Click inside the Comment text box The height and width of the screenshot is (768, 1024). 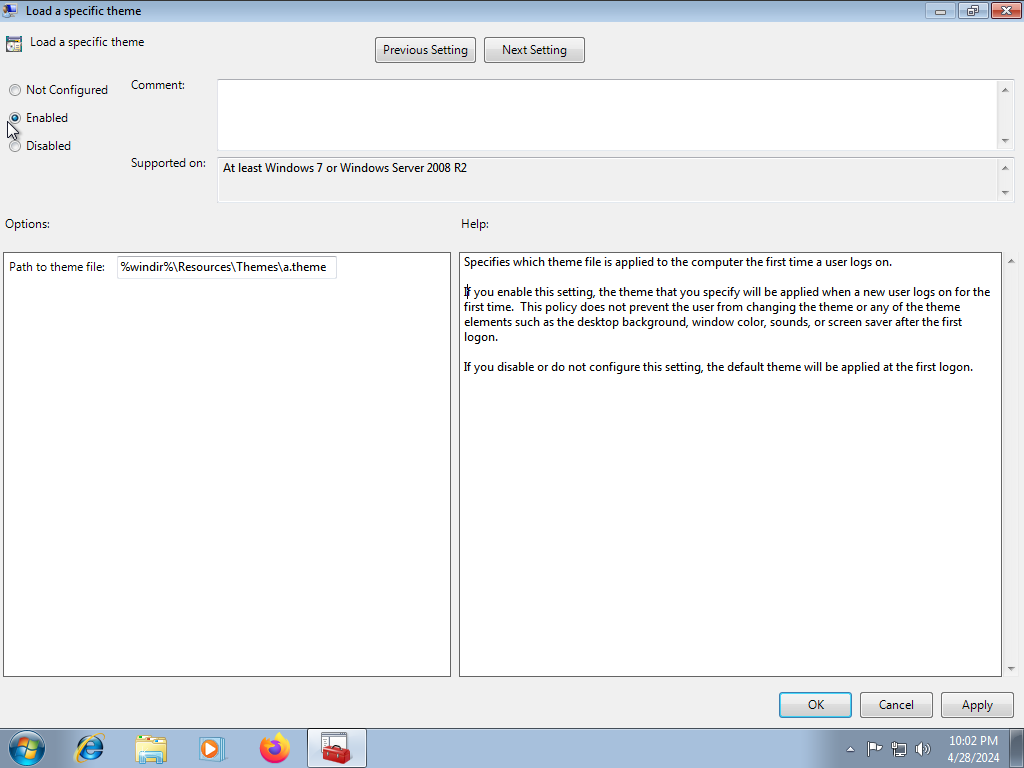(606, 115)
